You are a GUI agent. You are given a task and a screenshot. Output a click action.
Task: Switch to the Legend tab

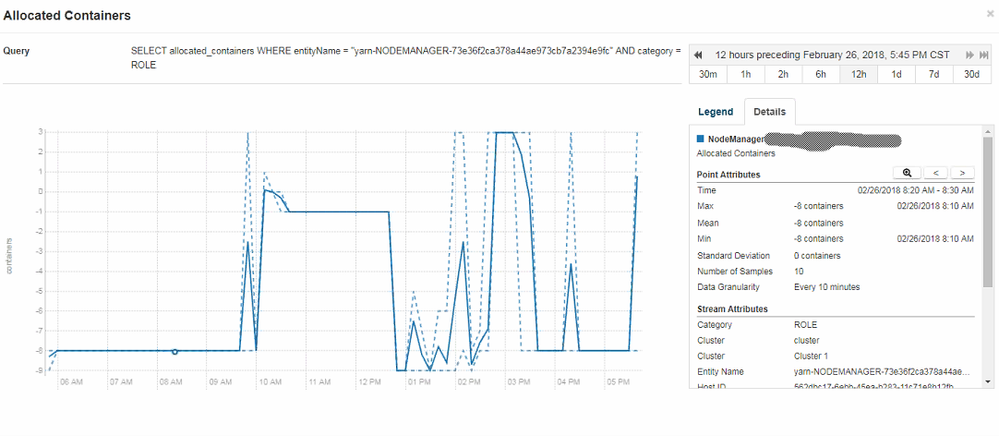(715, 112)
